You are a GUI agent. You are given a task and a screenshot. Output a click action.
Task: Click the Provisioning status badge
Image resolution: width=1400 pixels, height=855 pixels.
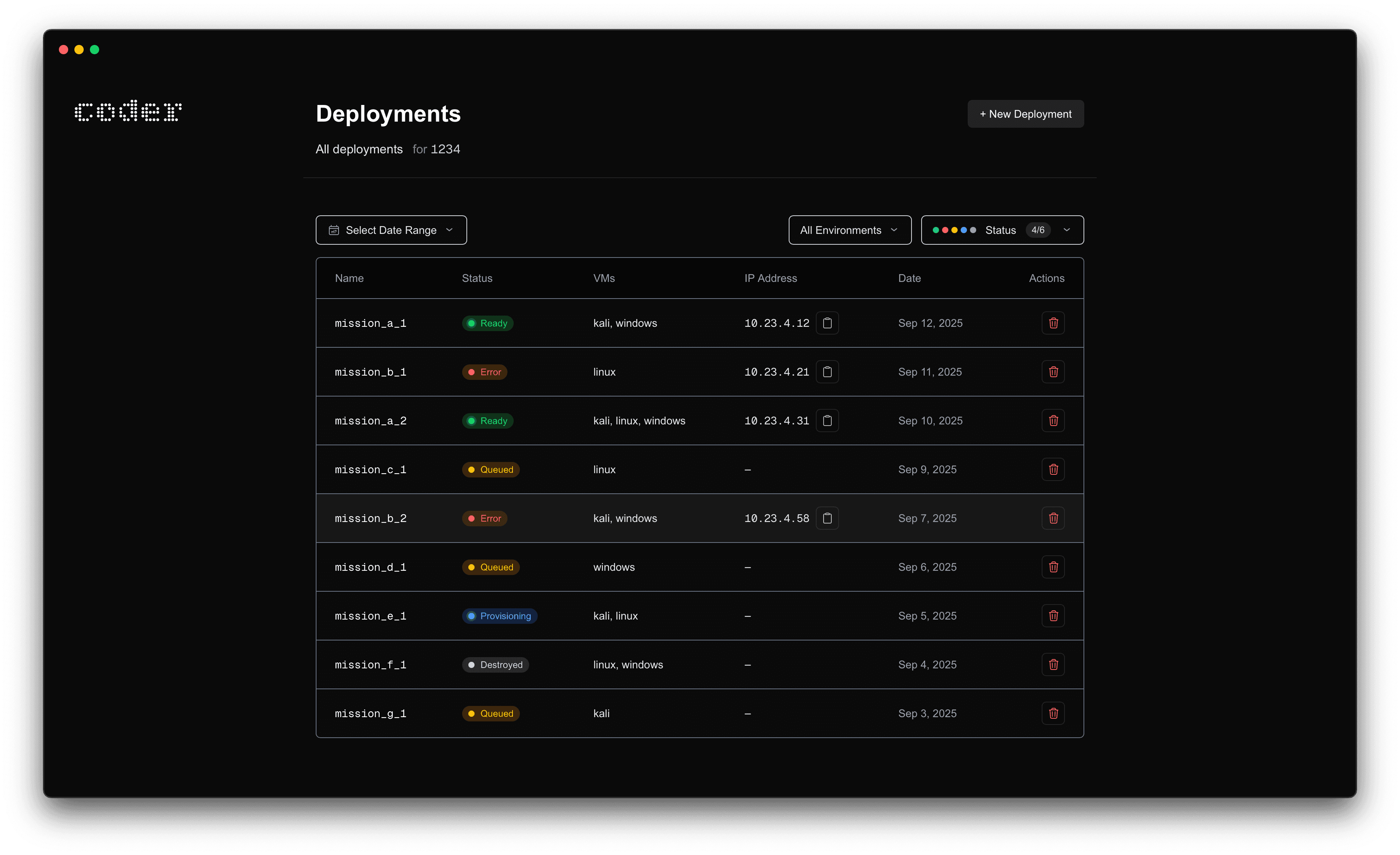coord(499,616)
